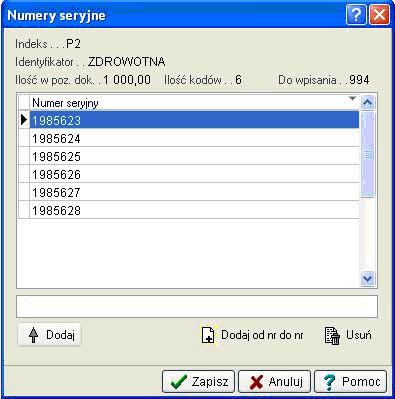Click the scrollbar up arrow
The image size is (395, 399).
[368, 103]
